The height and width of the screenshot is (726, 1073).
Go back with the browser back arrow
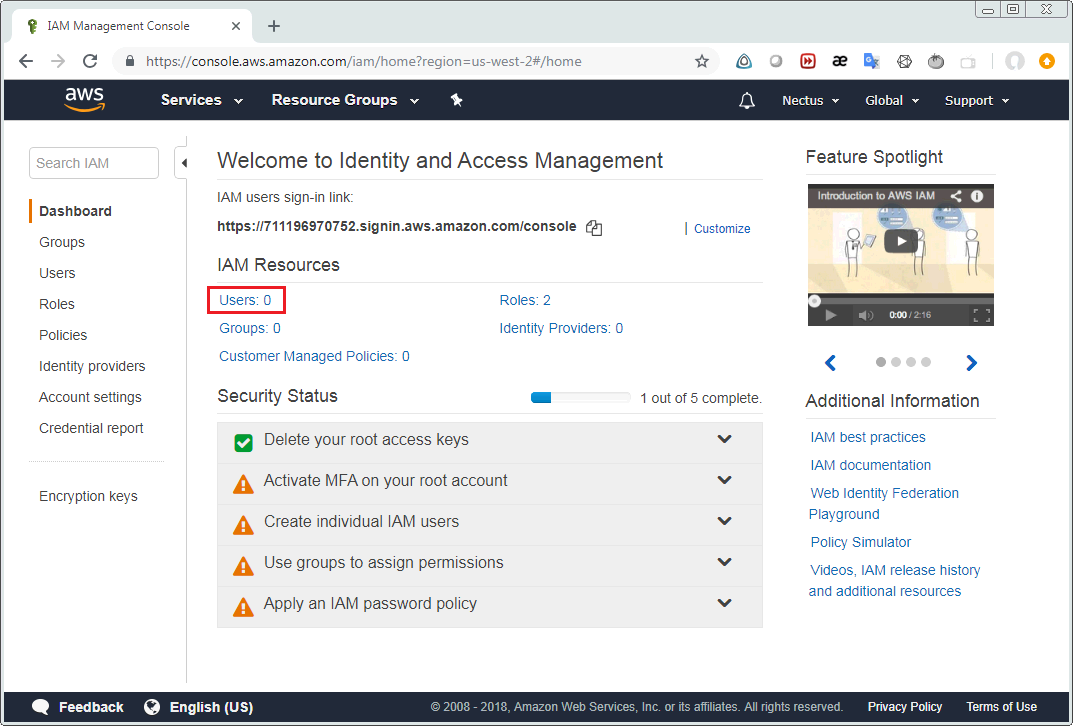(26, 61)
